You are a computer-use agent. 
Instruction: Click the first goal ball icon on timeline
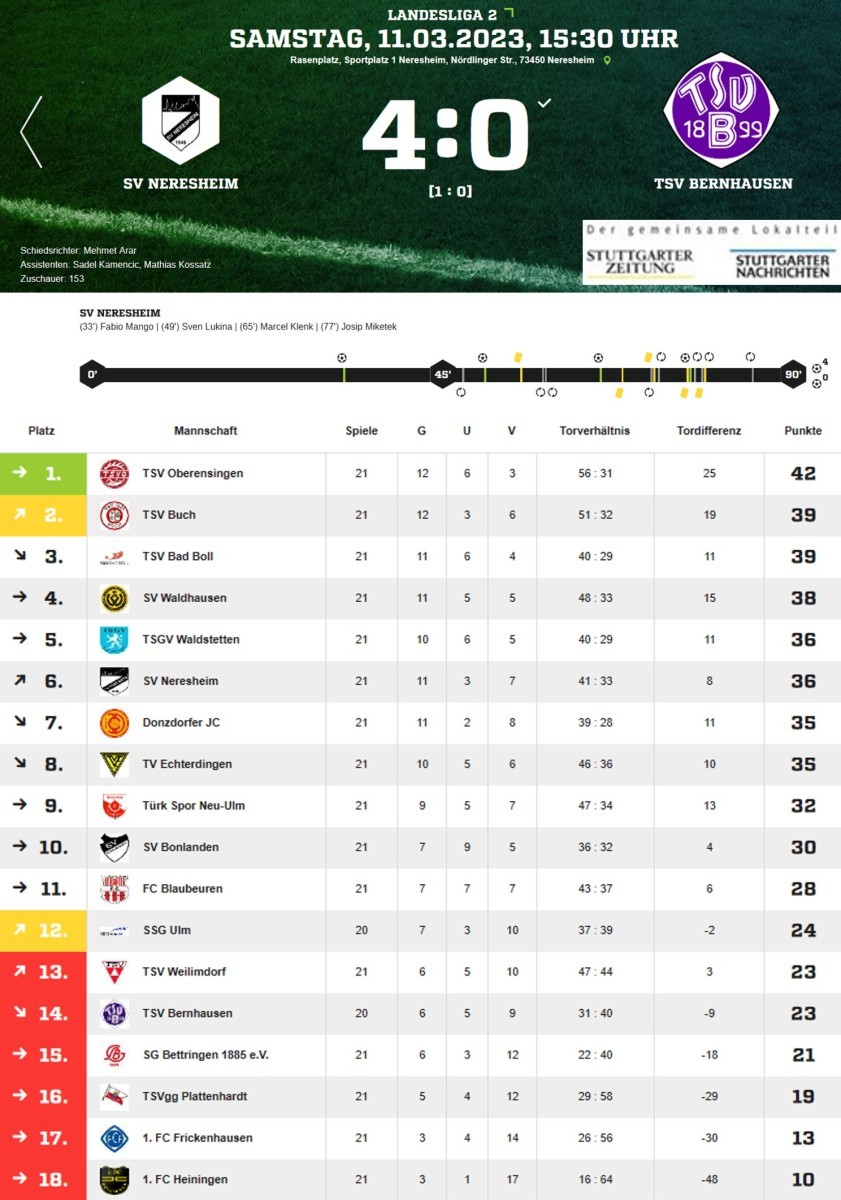pos(342,357)
